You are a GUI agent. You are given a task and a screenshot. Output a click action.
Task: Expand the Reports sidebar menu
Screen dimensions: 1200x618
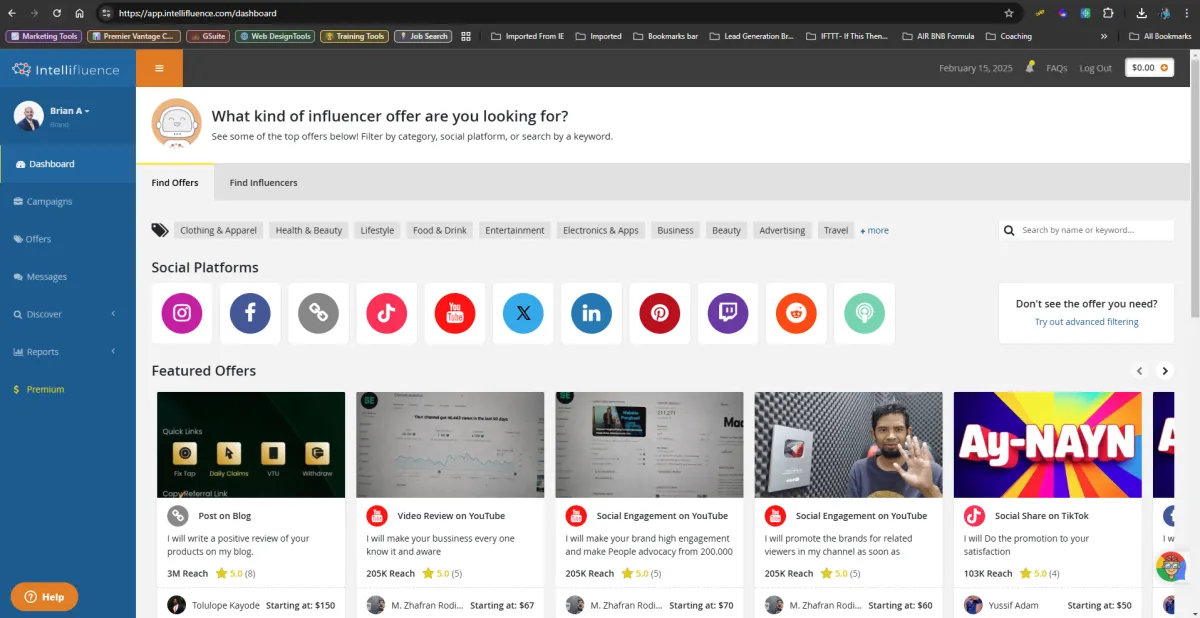68,352
